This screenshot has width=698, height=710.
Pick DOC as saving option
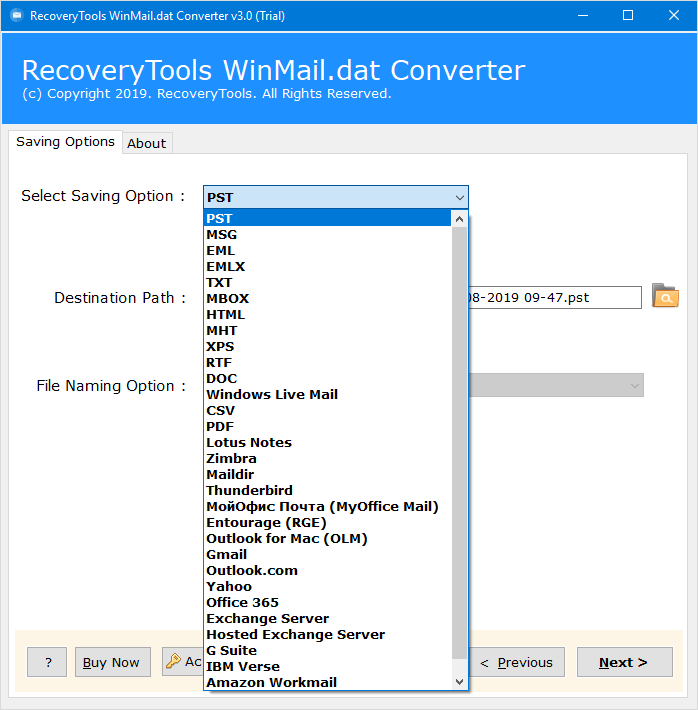click(x=327, y=379)
